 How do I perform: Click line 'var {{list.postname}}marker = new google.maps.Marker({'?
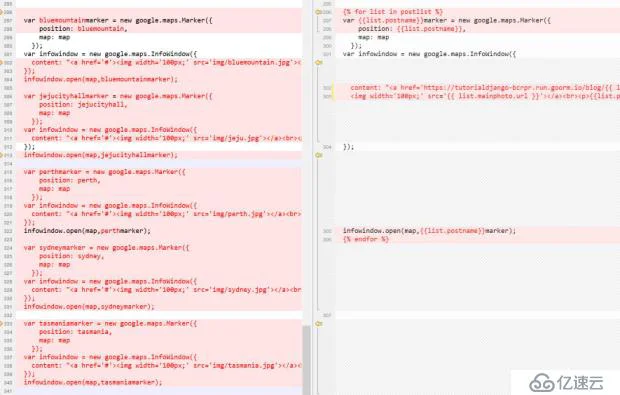[x=447, y=20]
